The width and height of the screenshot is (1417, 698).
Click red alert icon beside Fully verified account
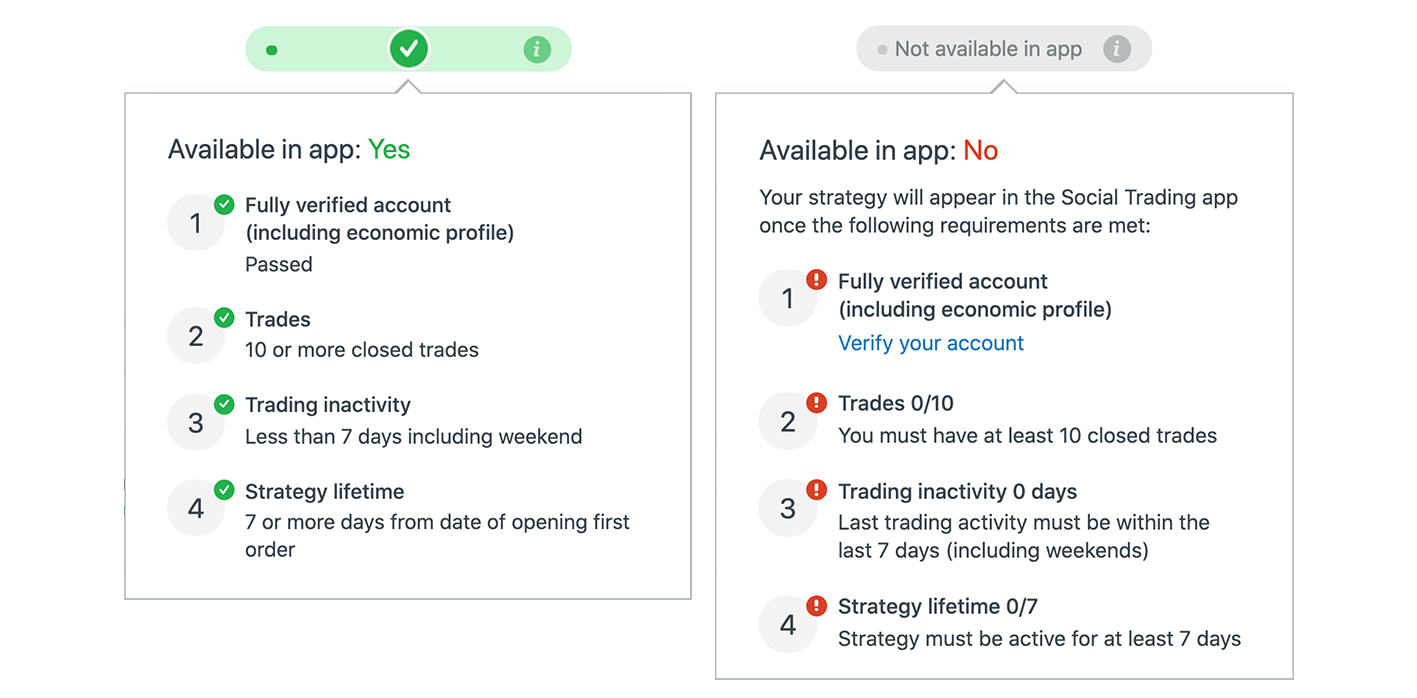817,280
